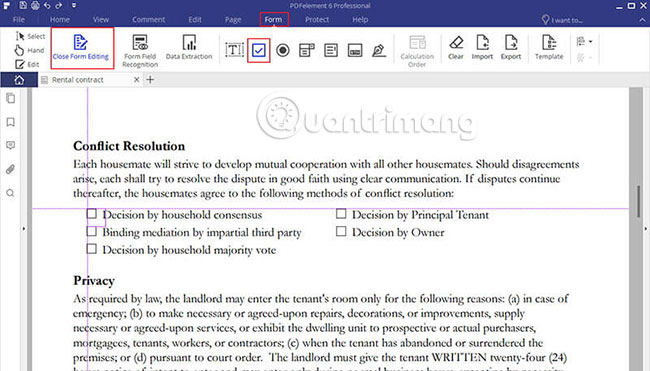Select the List Box form tool
This screenshot has height=371, width=650.
[331, 51]
